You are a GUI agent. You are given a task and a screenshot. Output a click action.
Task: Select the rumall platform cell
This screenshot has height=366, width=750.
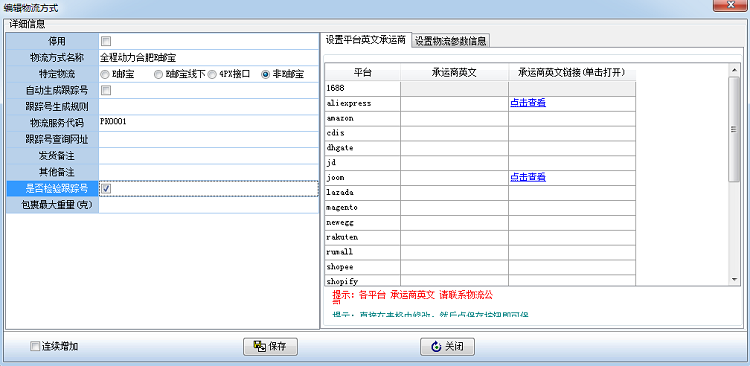[x=363, y=252]
